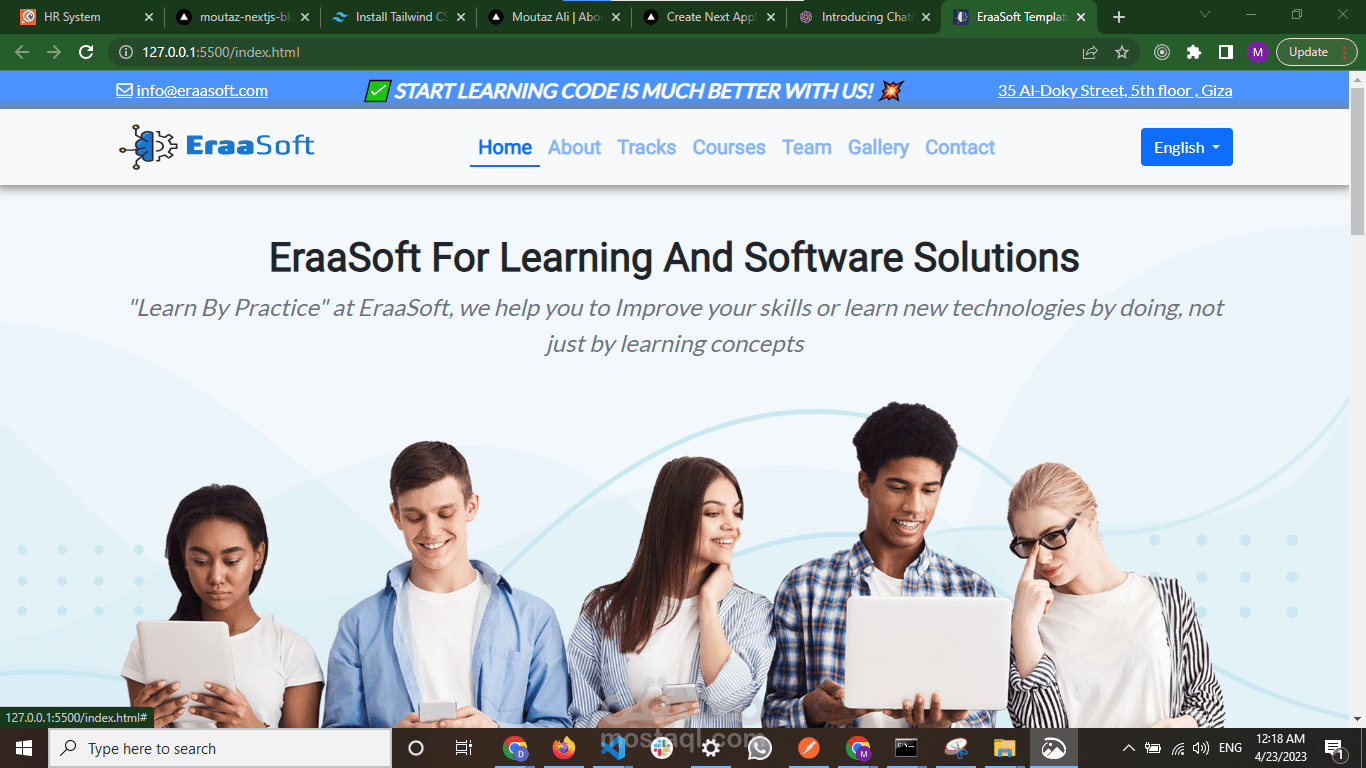The image size is (1366, 768).
Task: Open the Extensions puzzle icon
Action: tap(1193, 52)
